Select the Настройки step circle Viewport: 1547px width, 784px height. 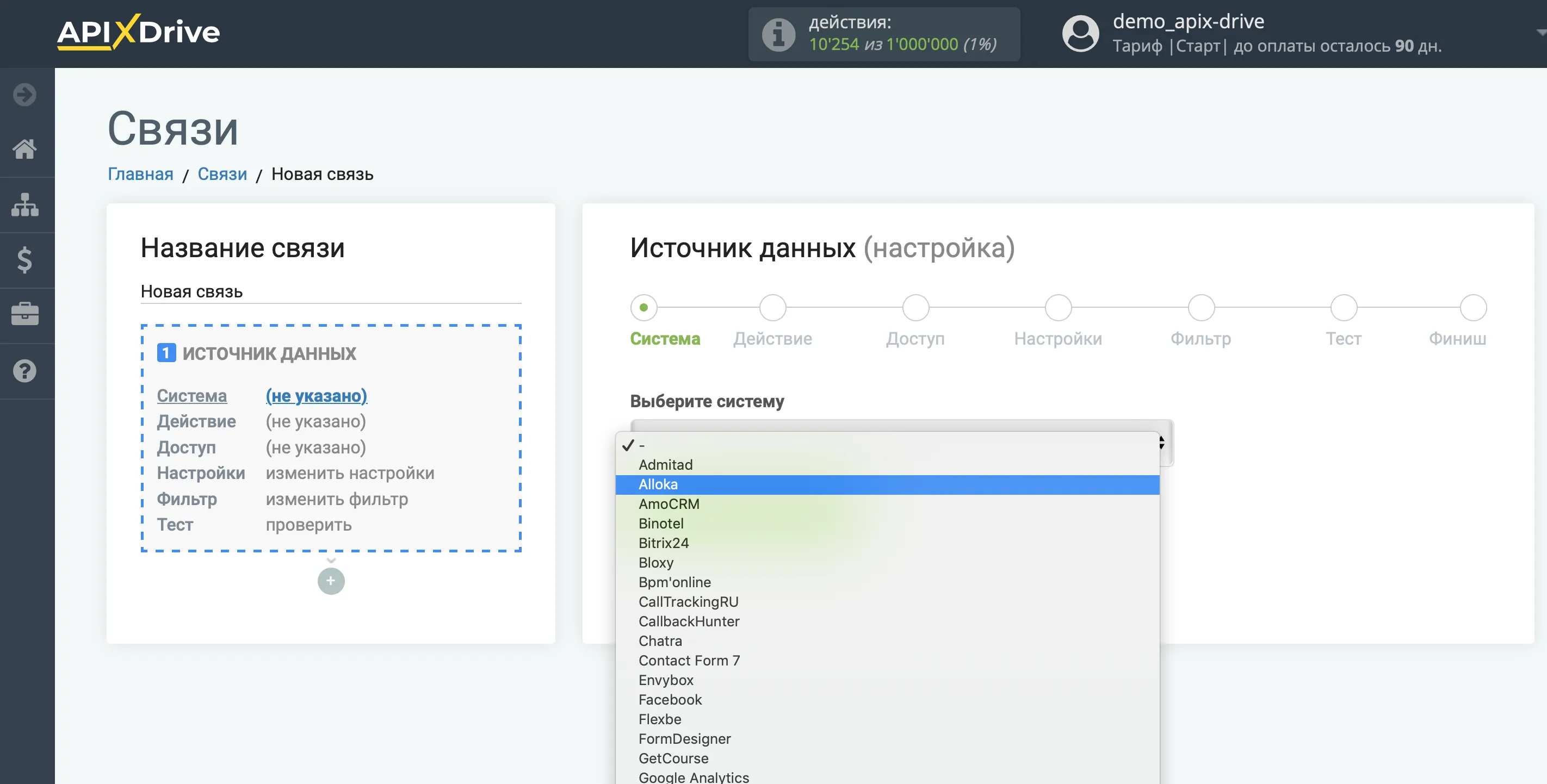click(1058, 307)
